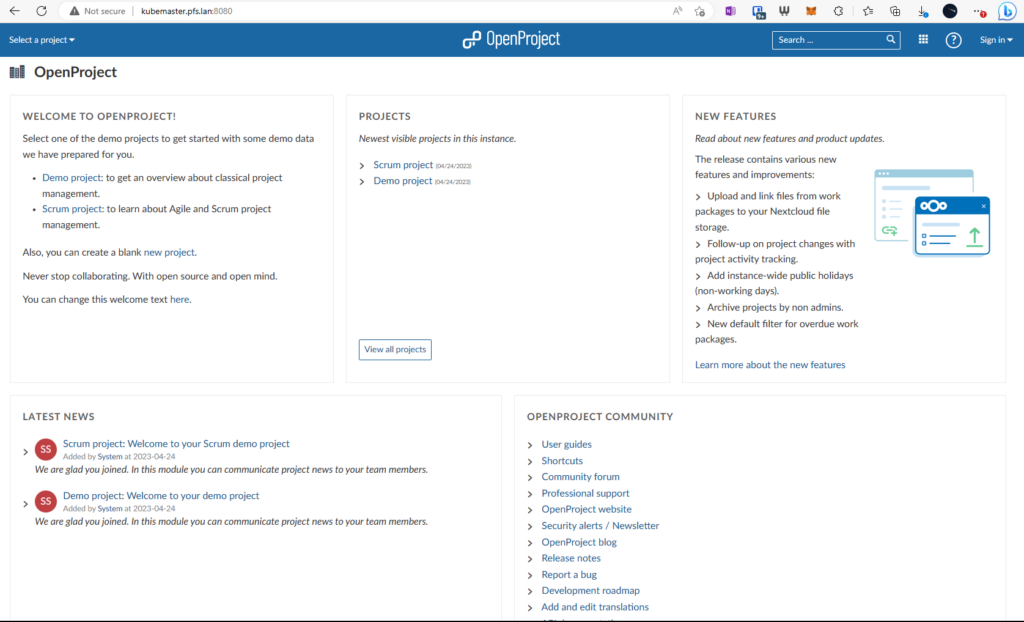Screen dimensions: 1024x622
Task: Open the Read aloud icon in address bar
Action: click(x=677, y=11)
